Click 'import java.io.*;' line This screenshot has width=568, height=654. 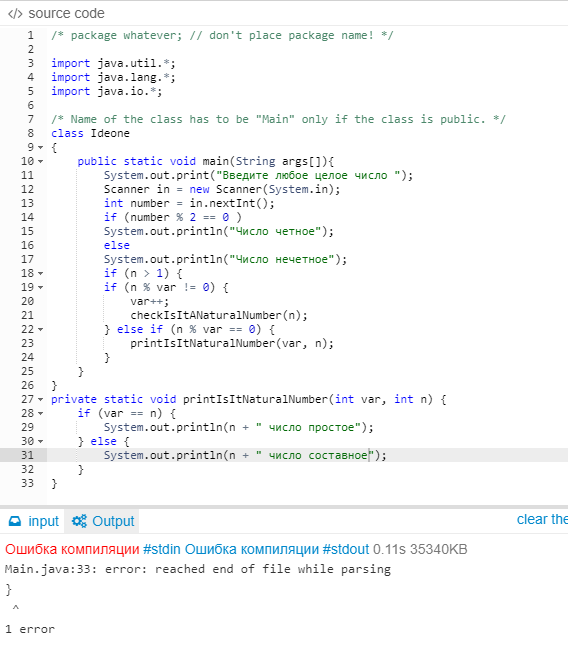pyautogui.click(x=107, y=91)
